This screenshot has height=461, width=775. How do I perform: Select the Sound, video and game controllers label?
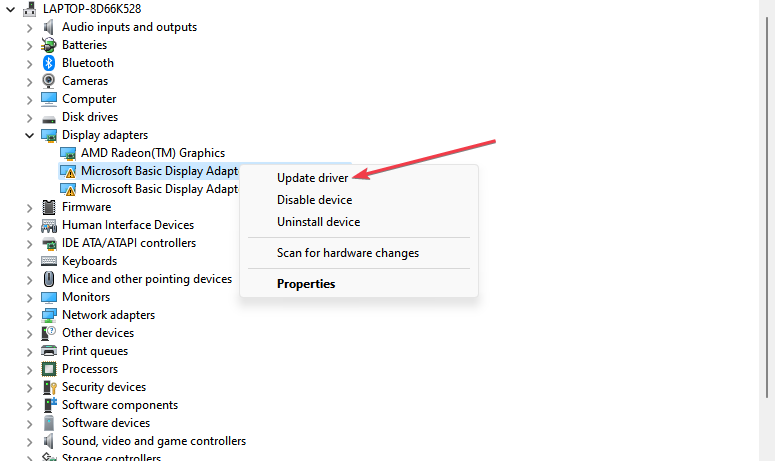(154, 441)
